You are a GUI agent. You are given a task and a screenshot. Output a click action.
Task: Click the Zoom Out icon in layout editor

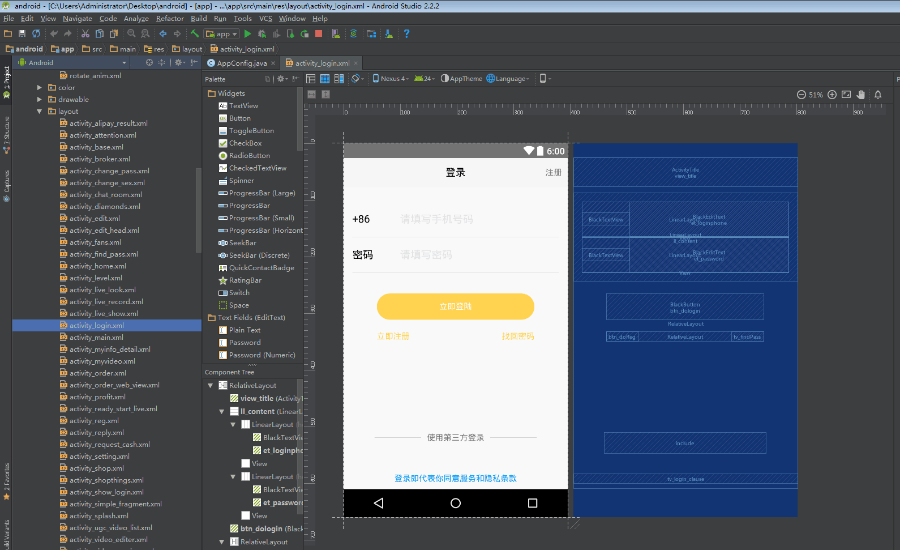802,95
